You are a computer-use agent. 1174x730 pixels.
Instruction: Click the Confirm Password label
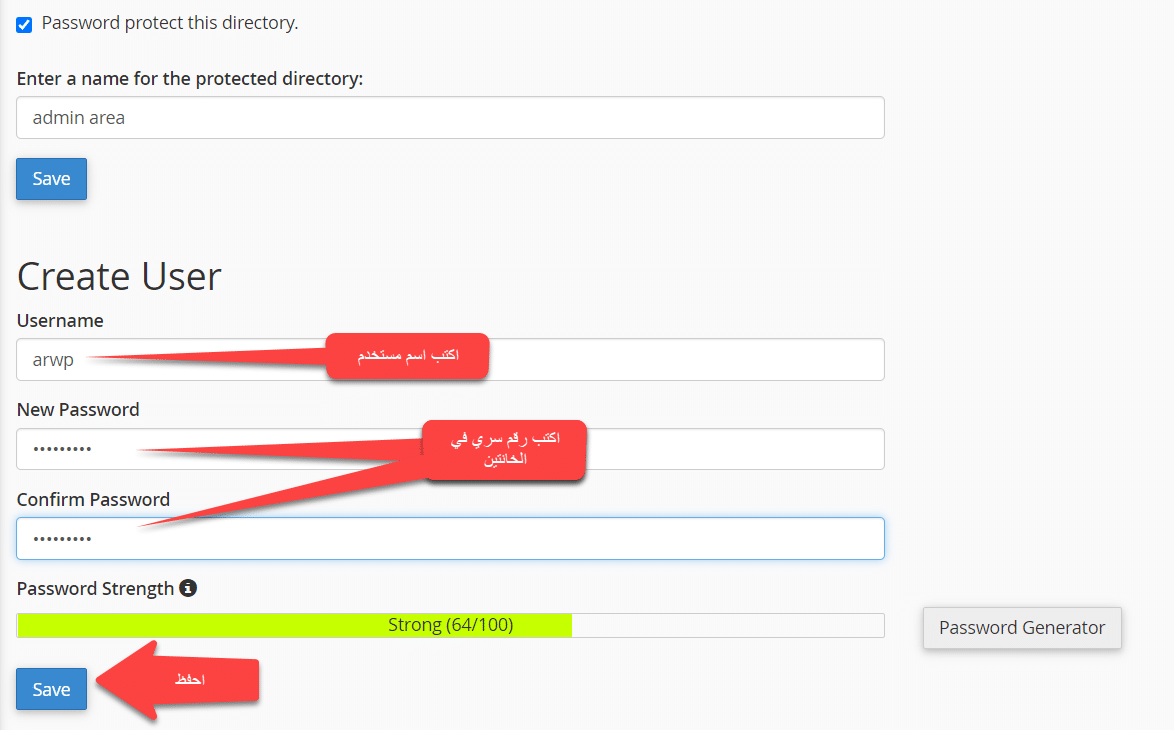click(x=93, y=499)
